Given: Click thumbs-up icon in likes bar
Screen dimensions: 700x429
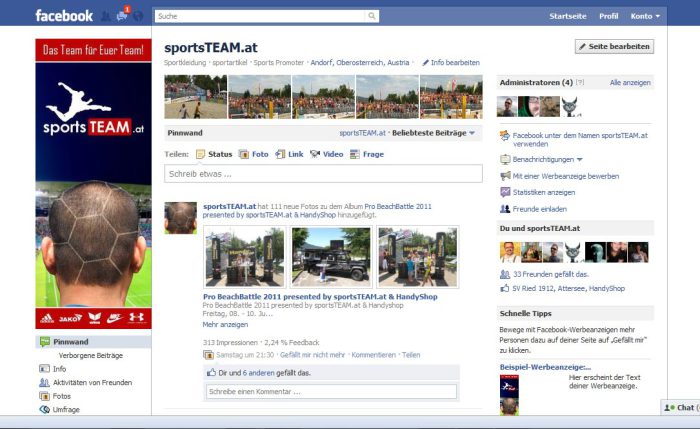Looking at the screenshot, I should [211, 373].
